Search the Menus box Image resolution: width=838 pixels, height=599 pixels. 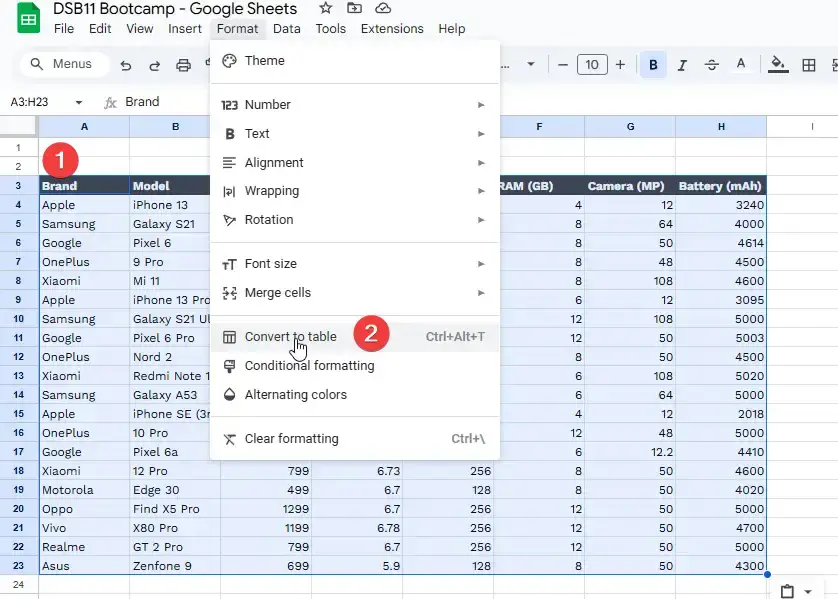(x=65, y=64)
